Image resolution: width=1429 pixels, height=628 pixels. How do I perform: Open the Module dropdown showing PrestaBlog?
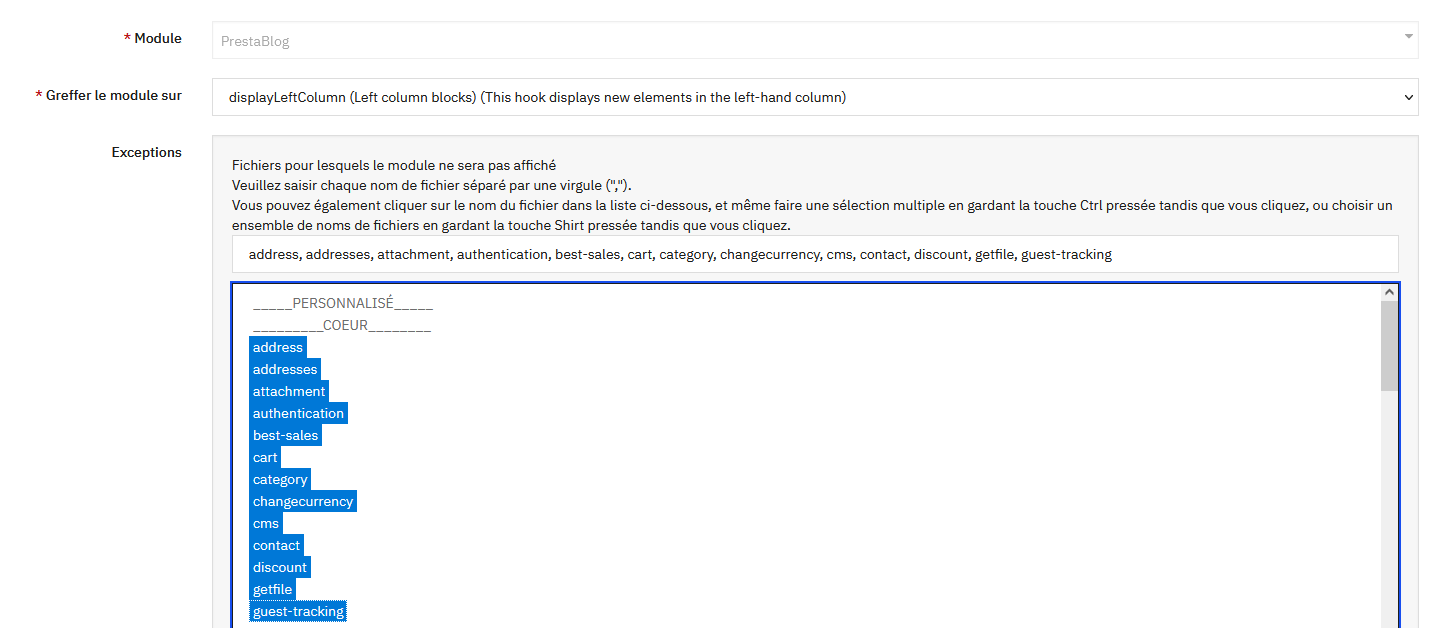click(x=814, y=41)
